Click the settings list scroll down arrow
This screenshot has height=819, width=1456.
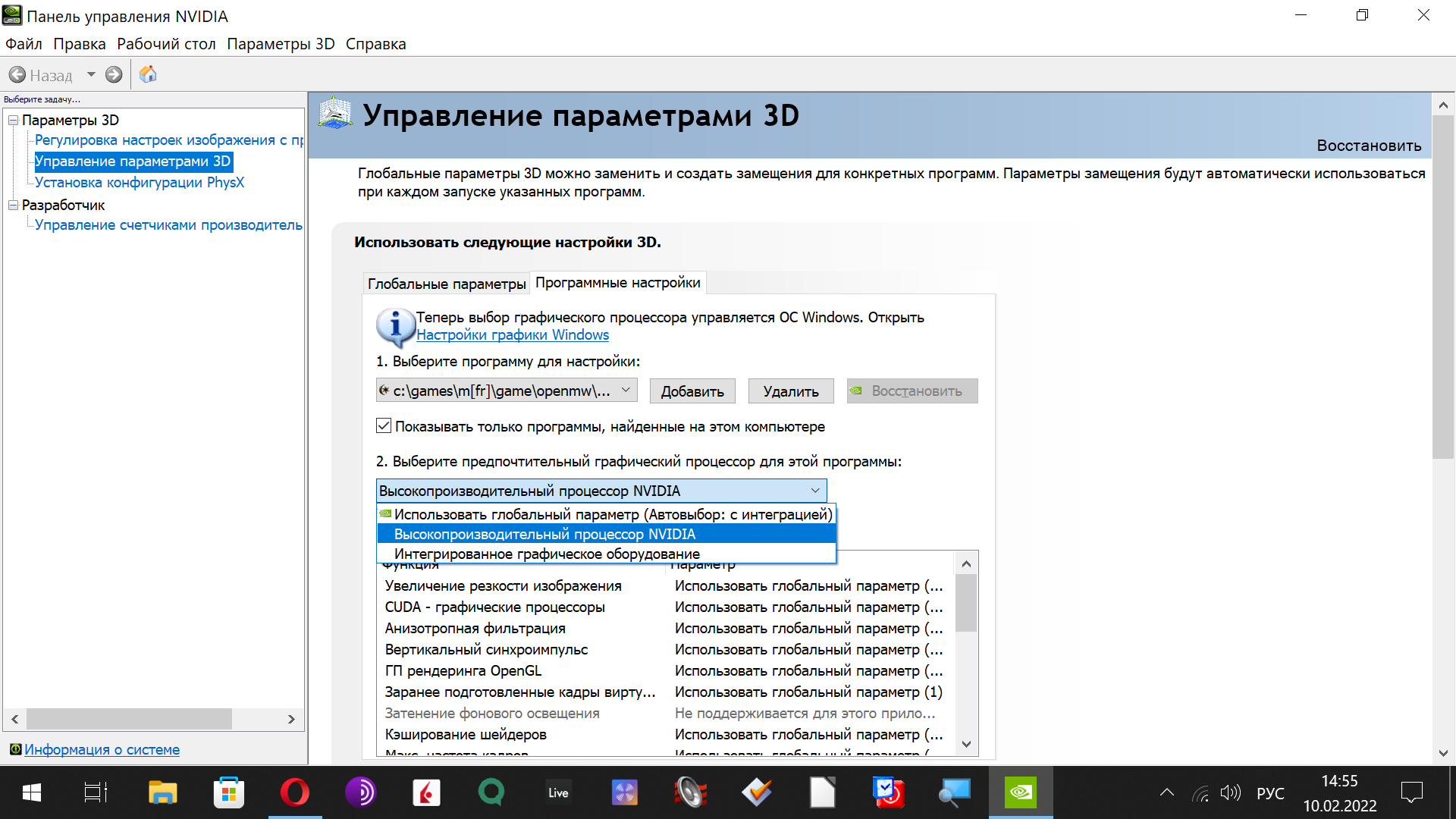[966, 744]
